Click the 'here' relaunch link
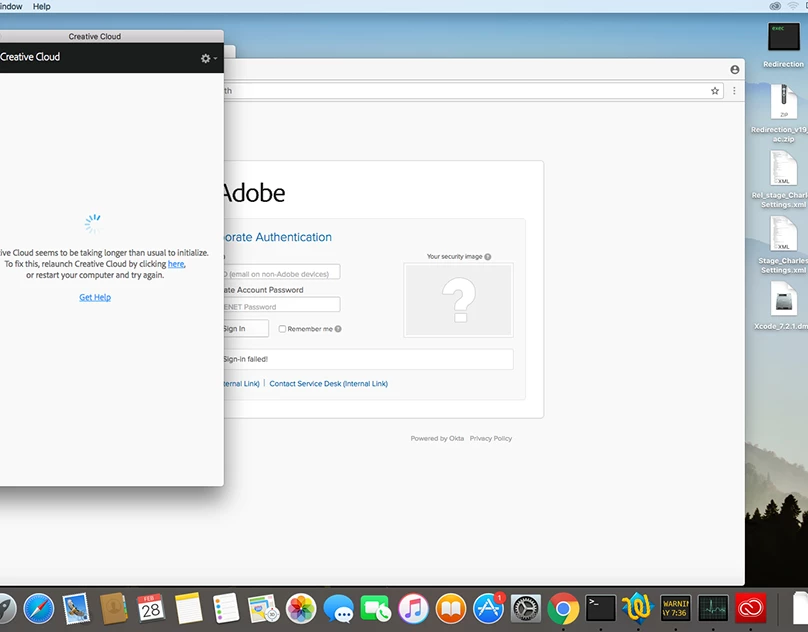This screenshot has width=808, height=632. pos(176,264)
